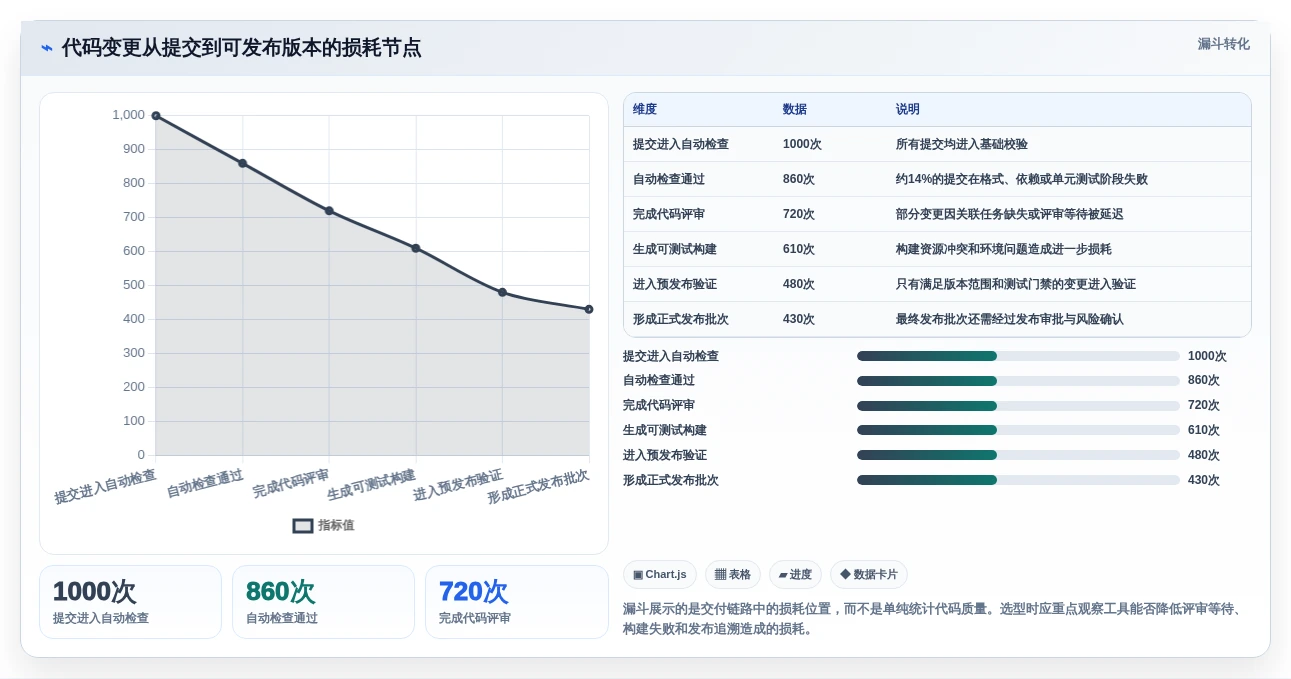1291x679 pixels.
Task: Click table cell 进入预发布验证
Action: [x=675, y=284]
